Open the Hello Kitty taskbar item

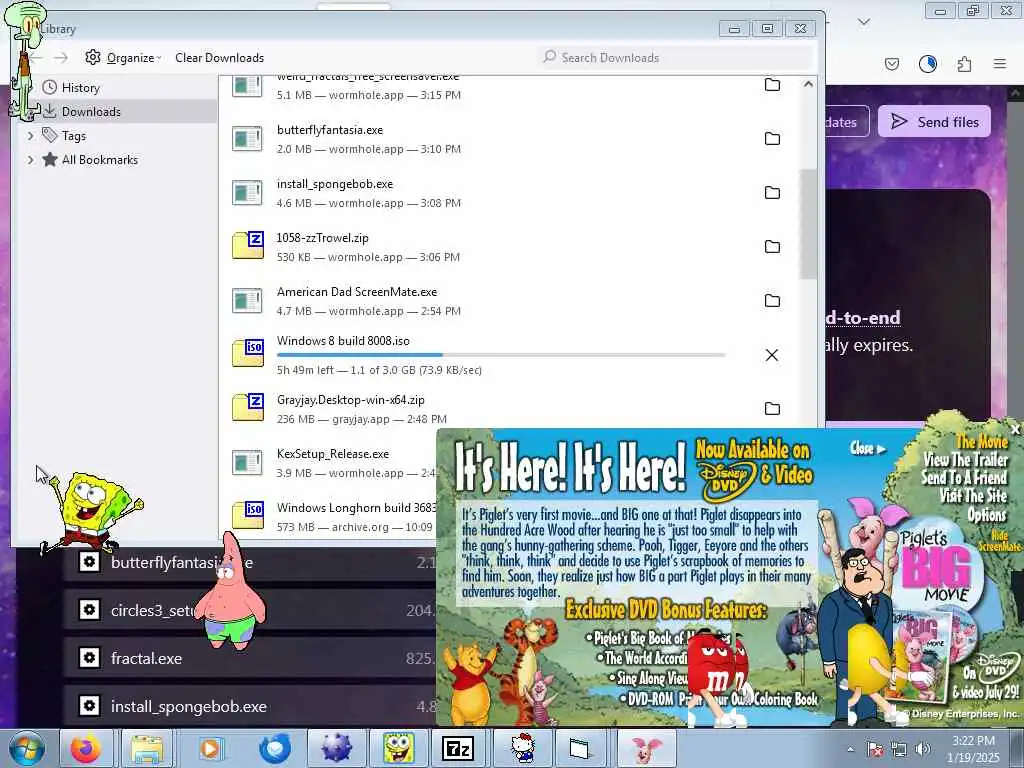[522, 748]
